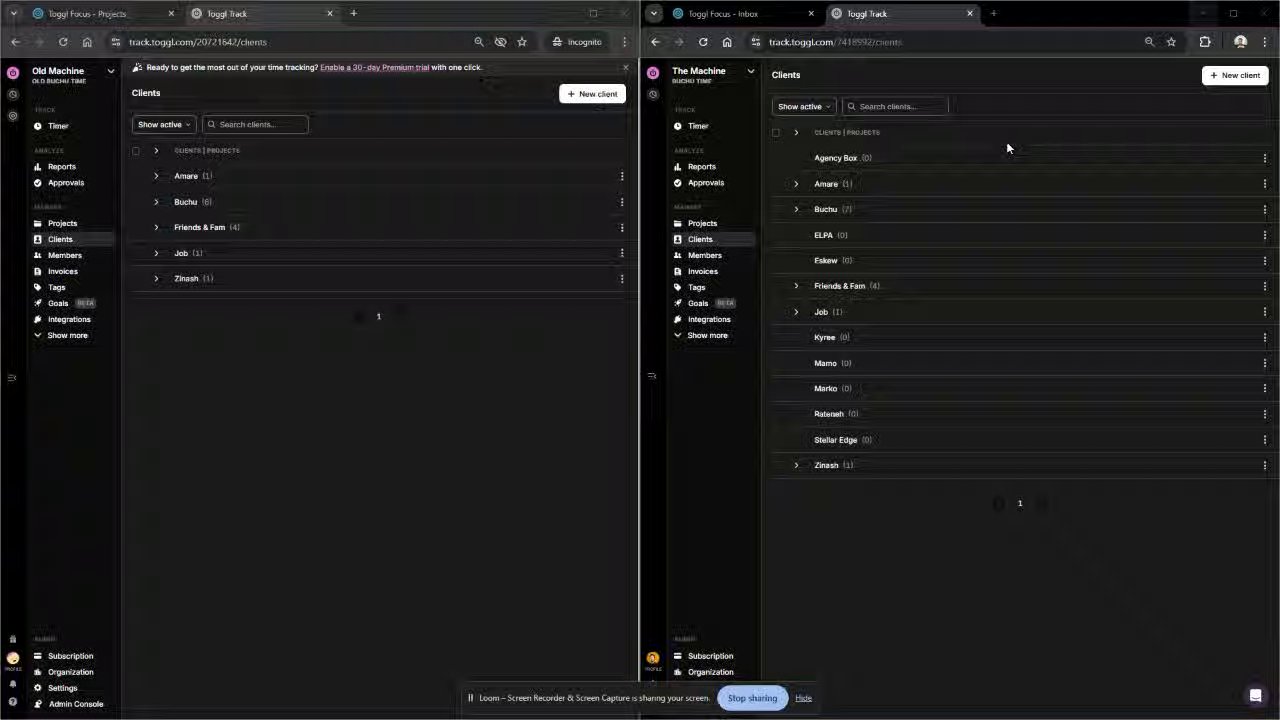Toggle select-all checkbox in Old Machine clients
Screen dimensions: 1280x720
(136, 151)
